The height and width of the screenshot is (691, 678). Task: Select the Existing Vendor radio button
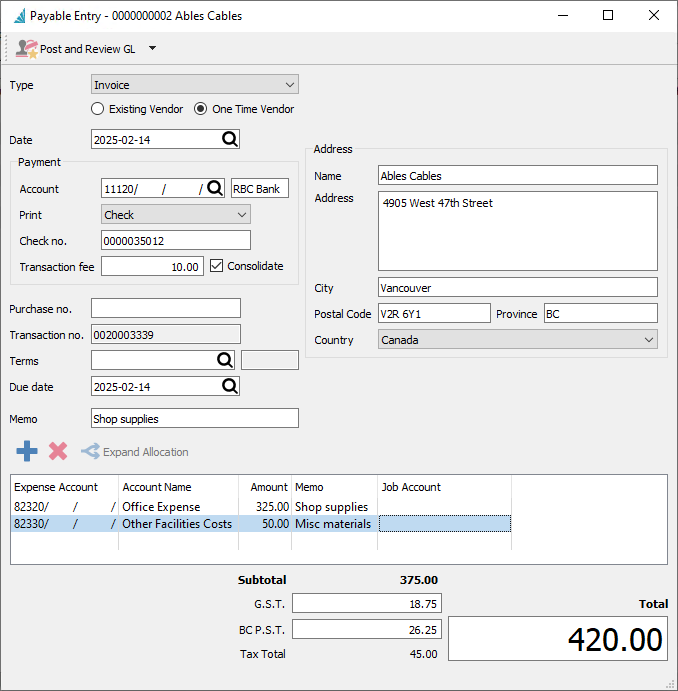tap(97, 109)
